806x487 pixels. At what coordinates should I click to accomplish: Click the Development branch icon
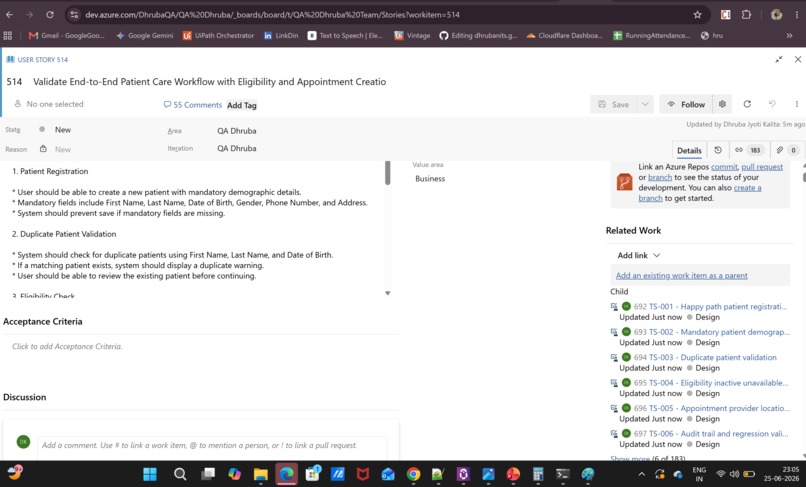624,182
